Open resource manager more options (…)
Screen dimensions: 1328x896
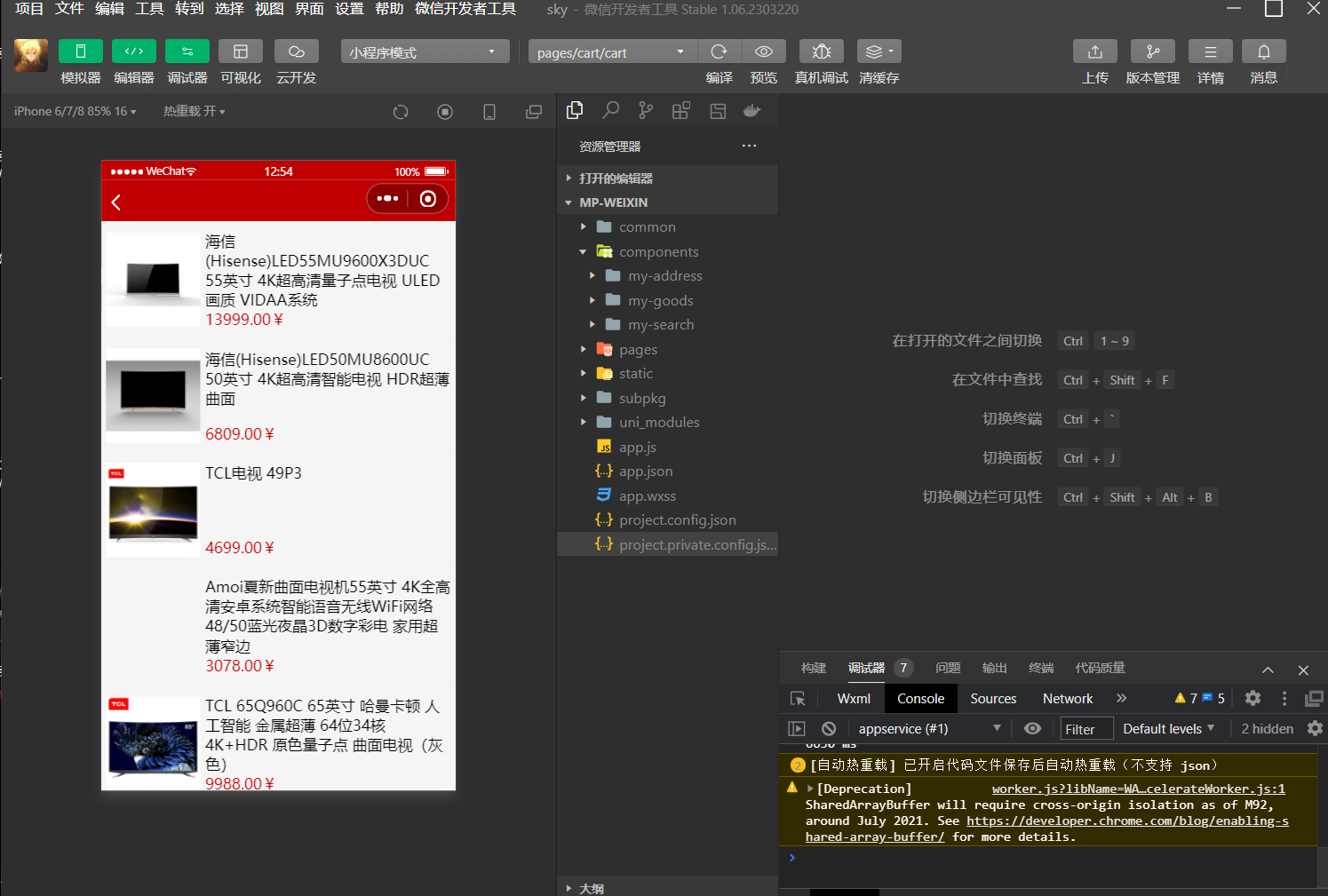click(x=750, y=146)
